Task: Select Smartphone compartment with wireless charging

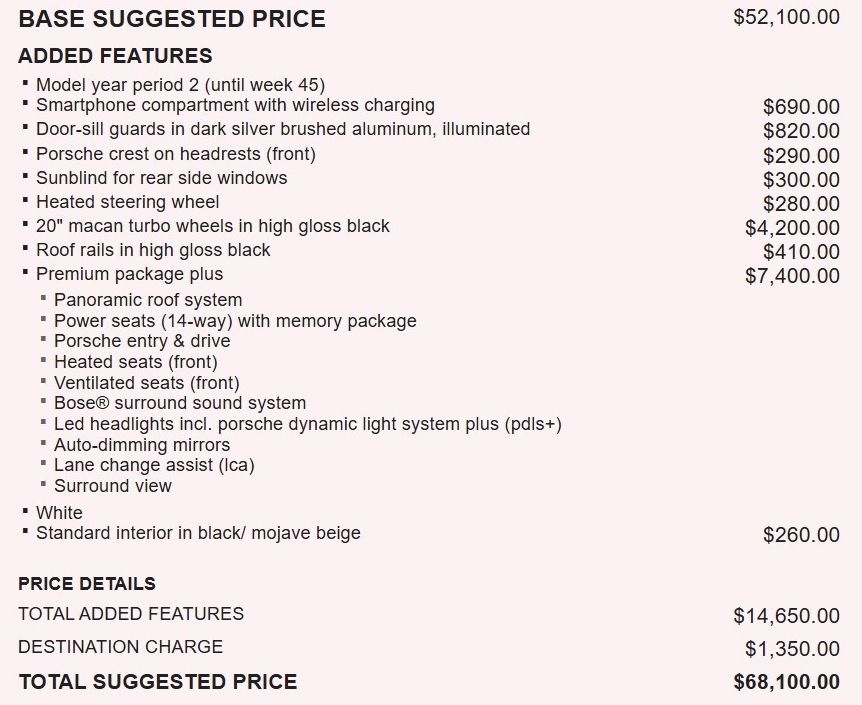Action: pyautogui.click(x=235, y=105)
